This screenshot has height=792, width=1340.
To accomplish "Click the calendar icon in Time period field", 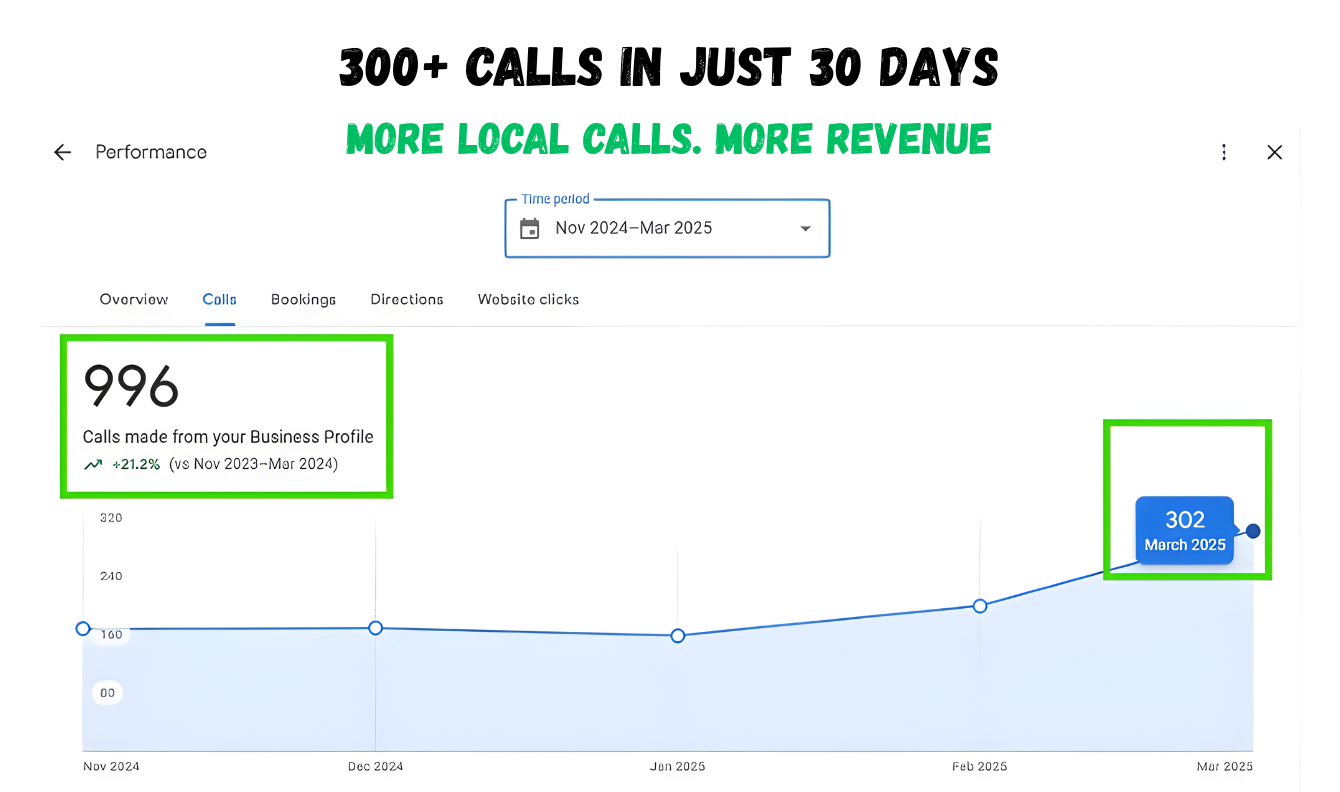I will pyautogui.click(x=530, y=228).
